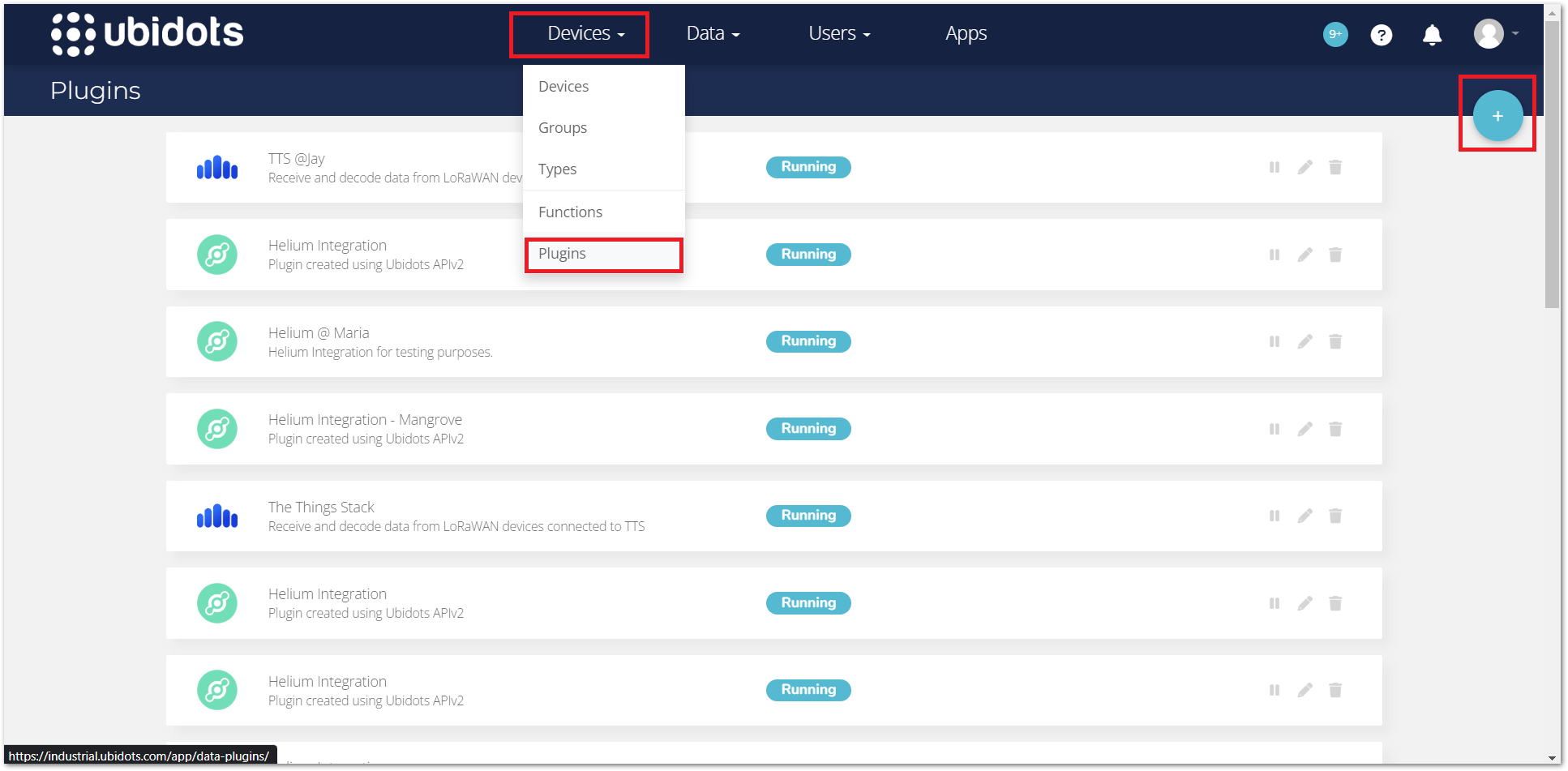This screenshot has height=771, width=1568.
Task: Delete the last Helium Integration plugin
Action: (1335, 690)
